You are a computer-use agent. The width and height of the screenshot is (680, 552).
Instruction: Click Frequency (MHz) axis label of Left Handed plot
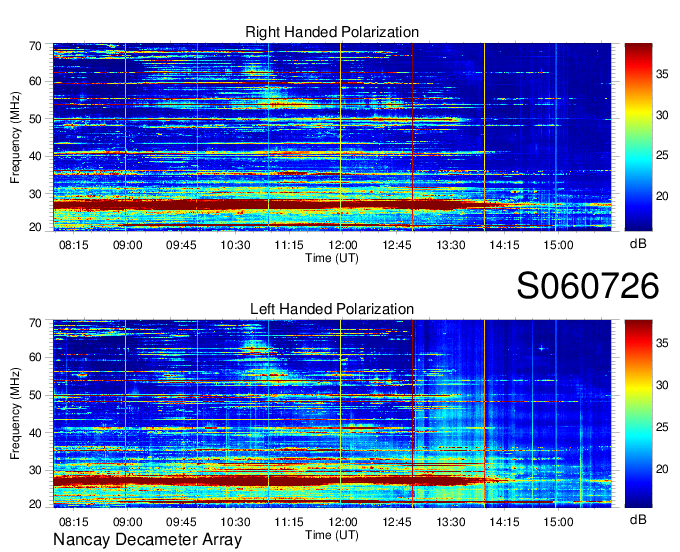tap(15, 414)
